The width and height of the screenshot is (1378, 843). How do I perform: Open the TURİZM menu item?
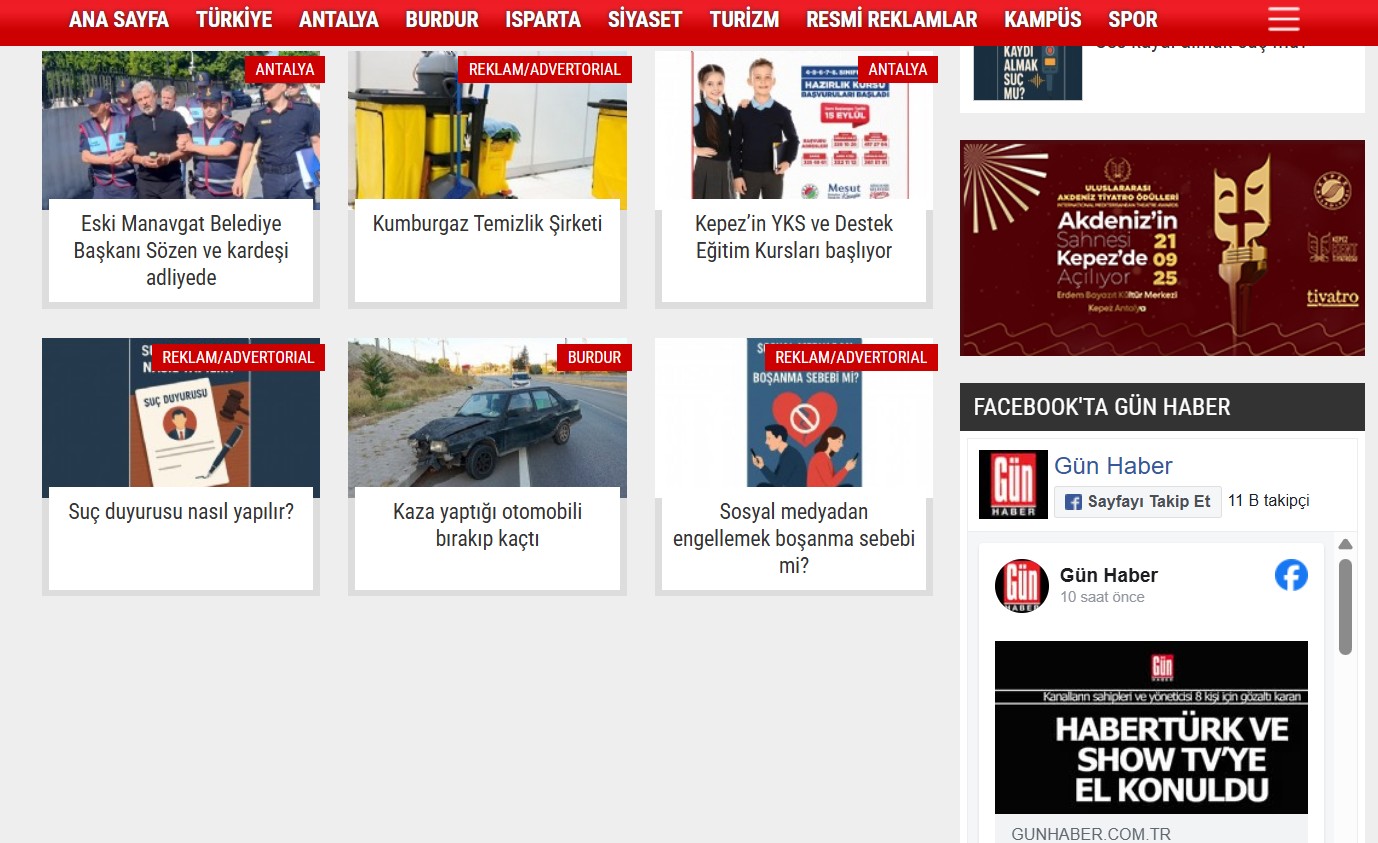pos(743,20)
